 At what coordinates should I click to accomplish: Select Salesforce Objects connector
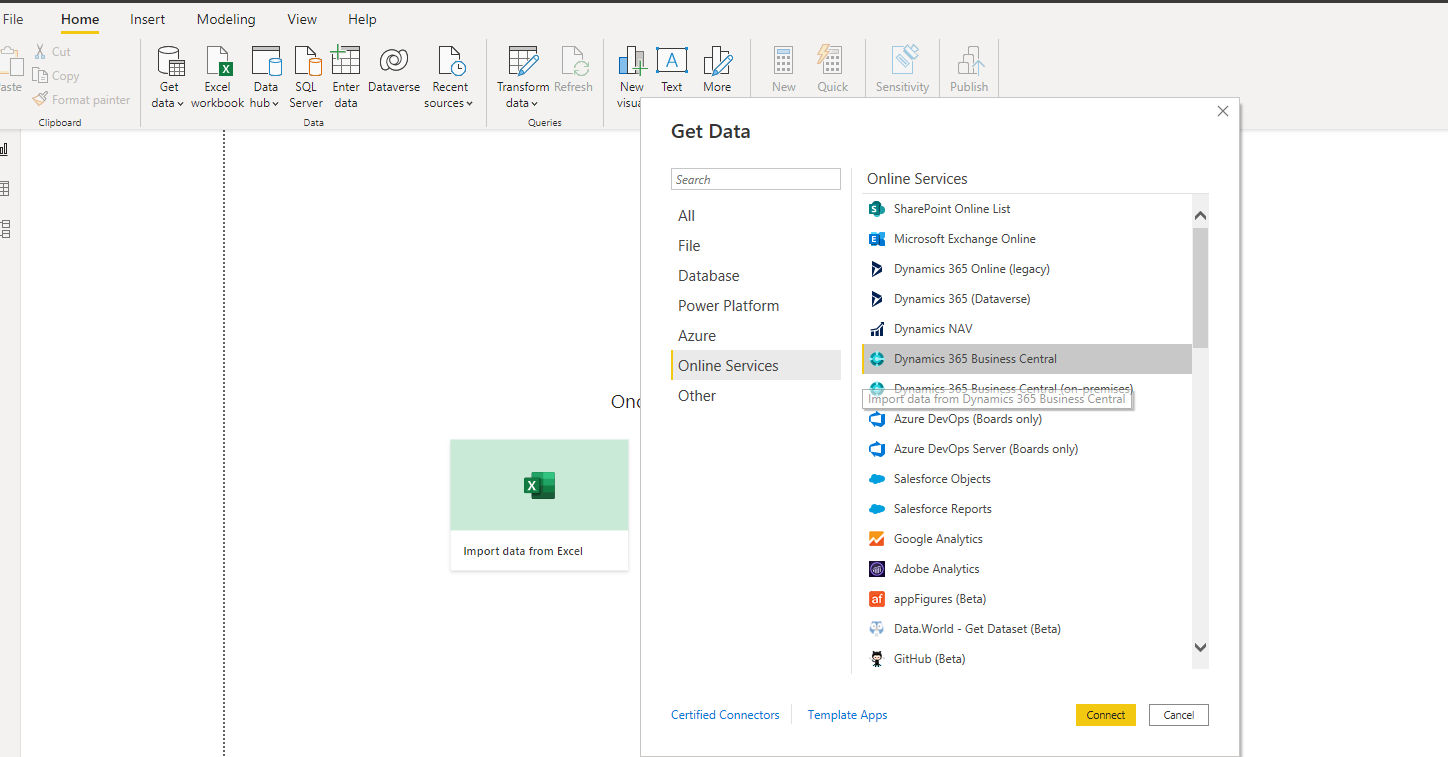[941, 479]
